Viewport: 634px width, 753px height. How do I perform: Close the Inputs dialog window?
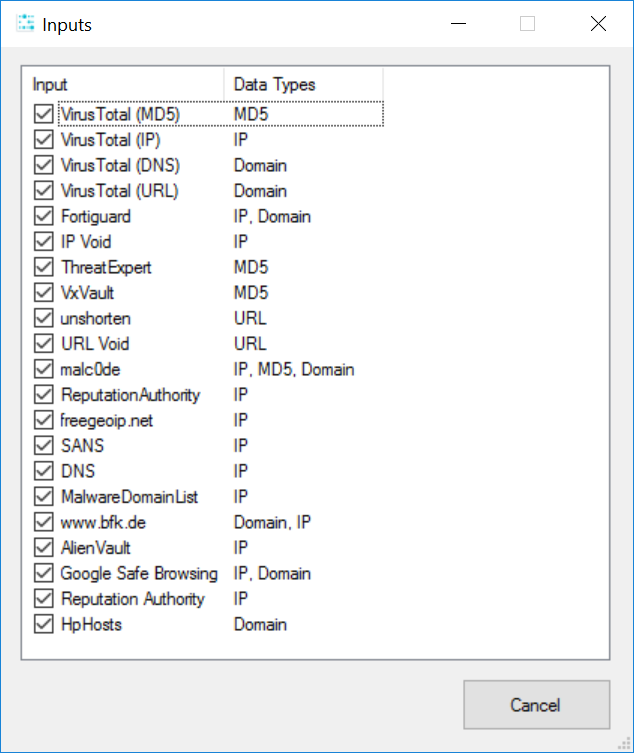click(x=598, y=24)
